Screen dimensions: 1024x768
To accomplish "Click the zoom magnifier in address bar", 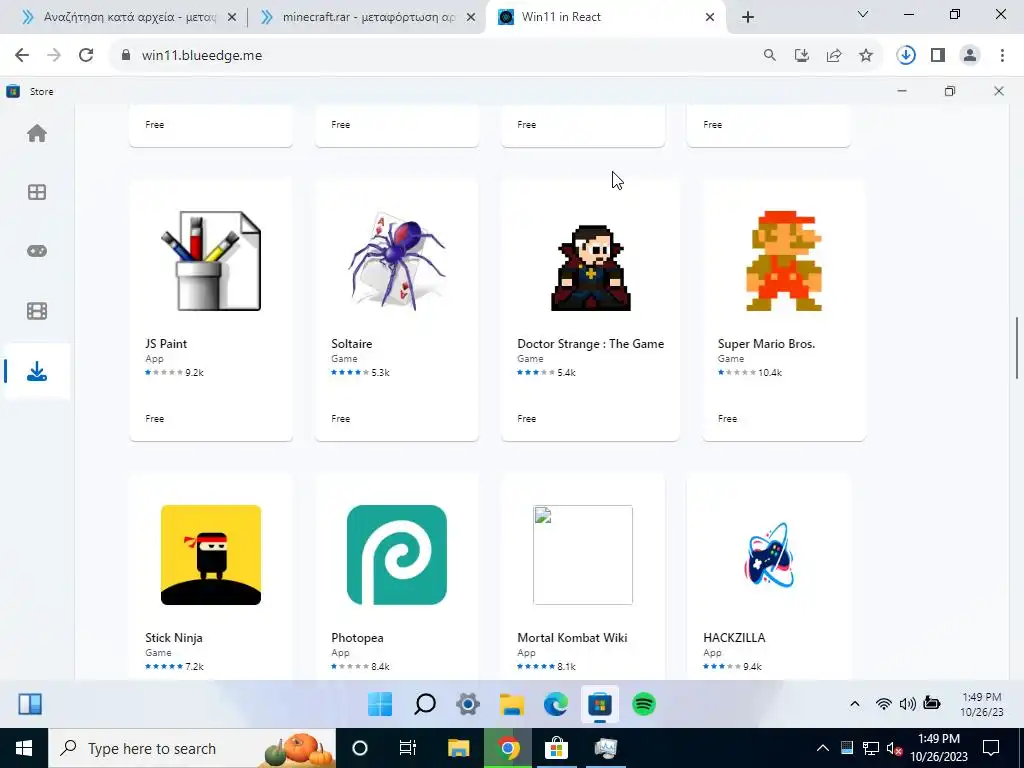I will pyautogui.click(x=770, y=56).
